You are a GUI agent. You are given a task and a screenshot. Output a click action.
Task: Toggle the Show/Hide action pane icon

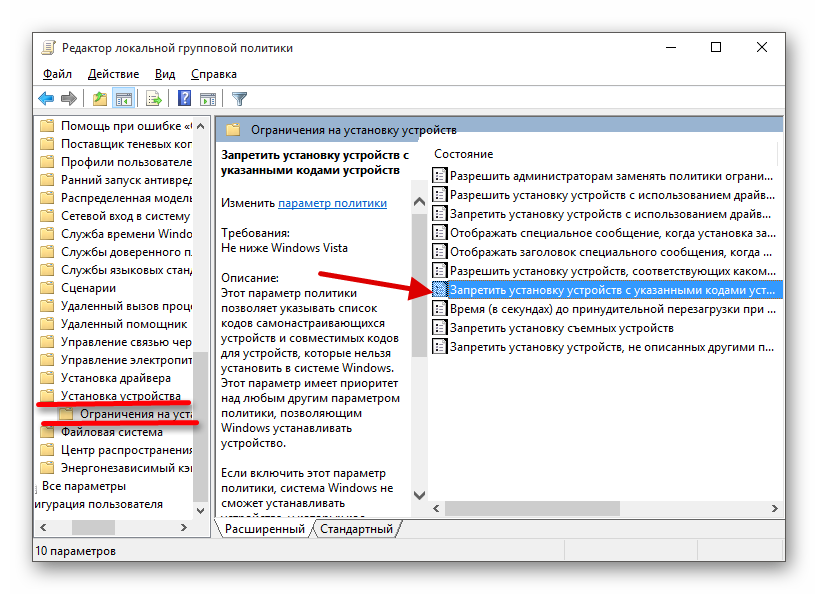coord(208,98)
